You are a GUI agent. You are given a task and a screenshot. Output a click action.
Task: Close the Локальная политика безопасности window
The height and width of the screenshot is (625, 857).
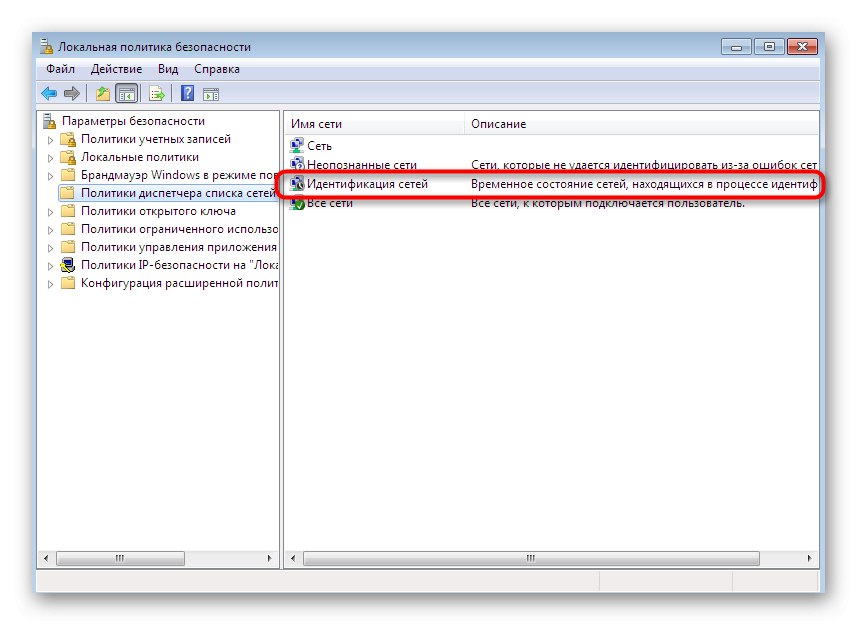click(x=802, y=47)
